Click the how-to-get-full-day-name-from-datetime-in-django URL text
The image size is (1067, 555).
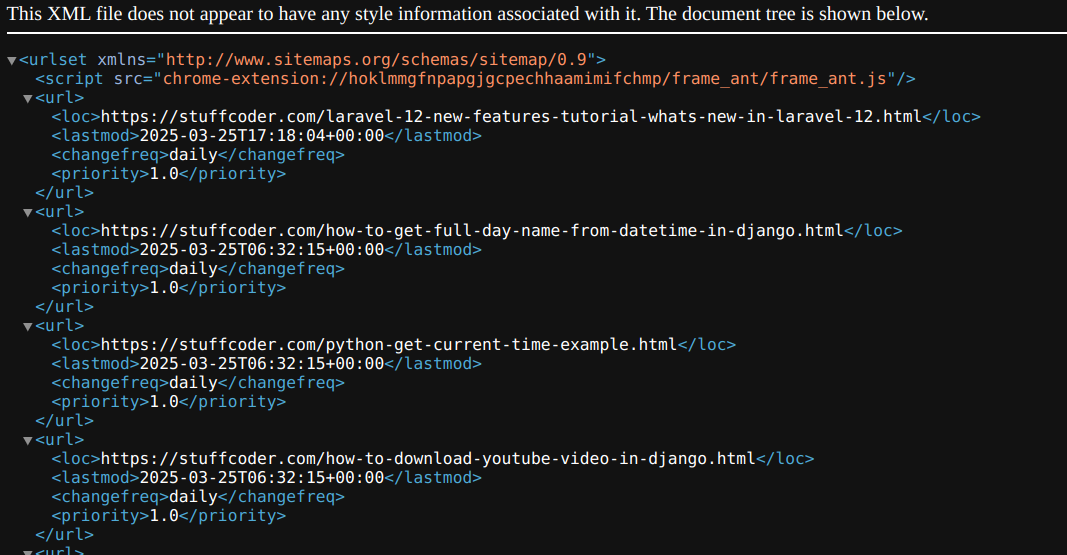click(472, 231)
